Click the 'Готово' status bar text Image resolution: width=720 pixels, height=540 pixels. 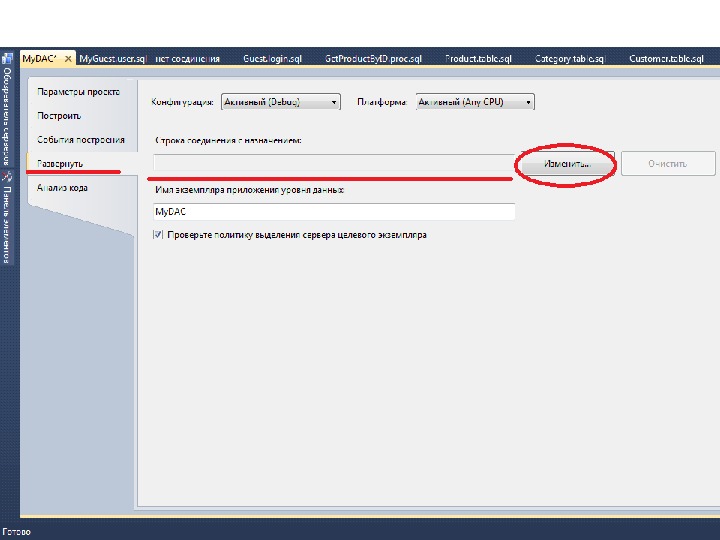(x=16, y=532)
